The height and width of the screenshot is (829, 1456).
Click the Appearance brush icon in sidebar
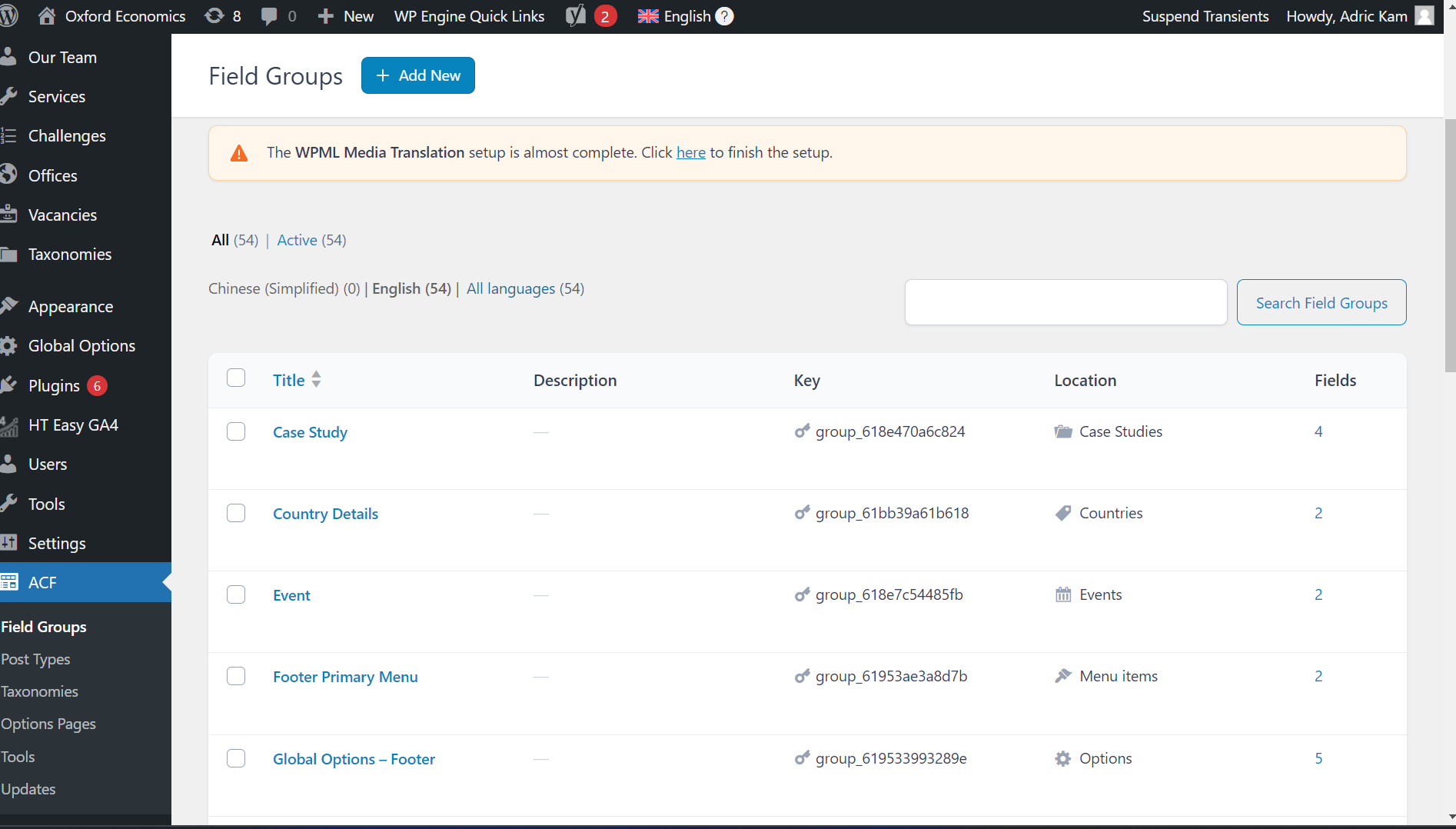(8, 306)
